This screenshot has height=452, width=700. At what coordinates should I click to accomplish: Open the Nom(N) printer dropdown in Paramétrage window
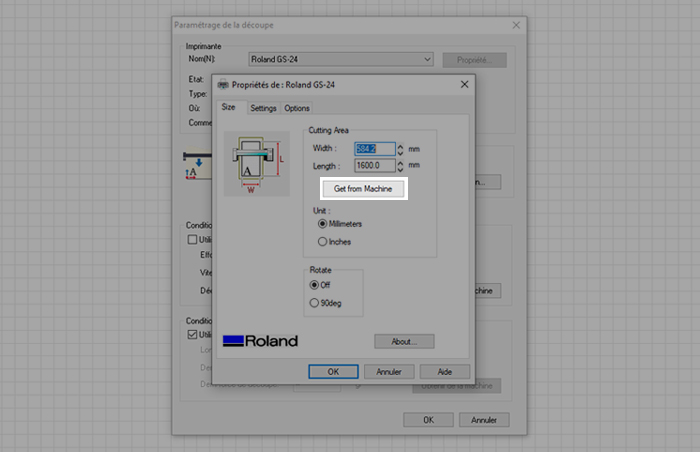click(341, 59)
